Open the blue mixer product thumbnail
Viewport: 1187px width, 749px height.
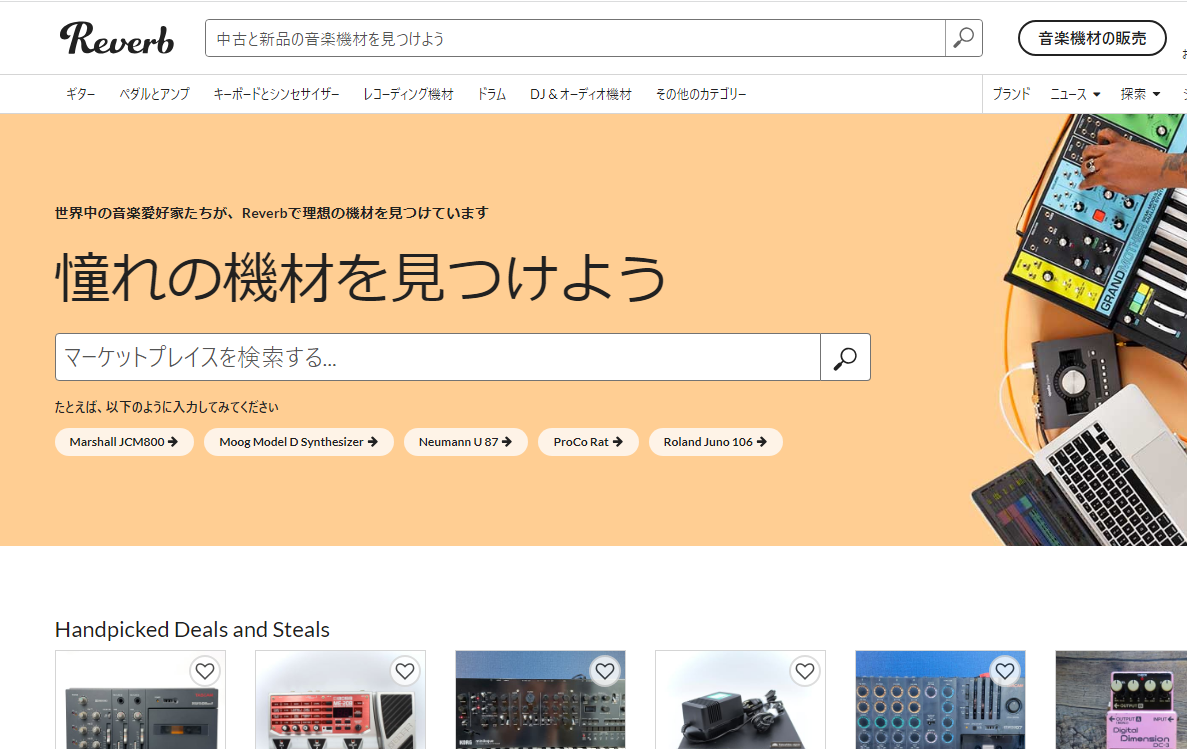click(x=940, y=700)
